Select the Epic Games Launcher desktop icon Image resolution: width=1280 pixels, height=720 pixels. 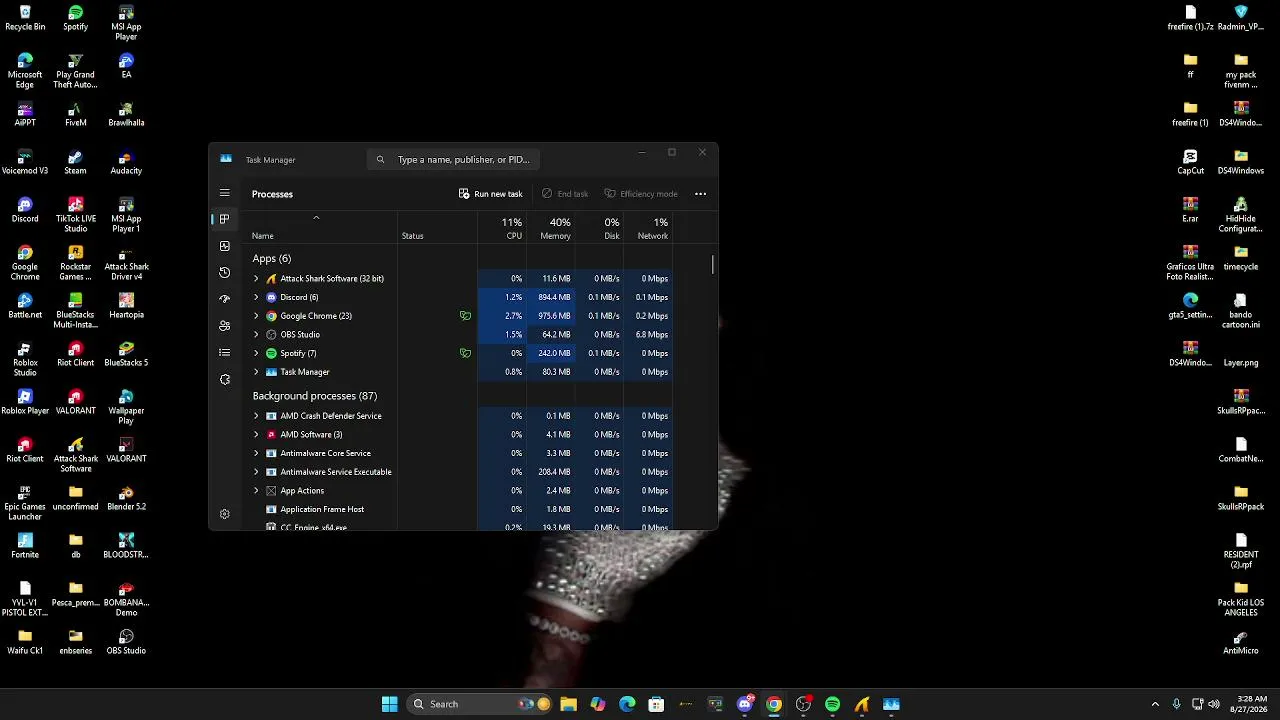pyautogui.click(x=25, y=501)
